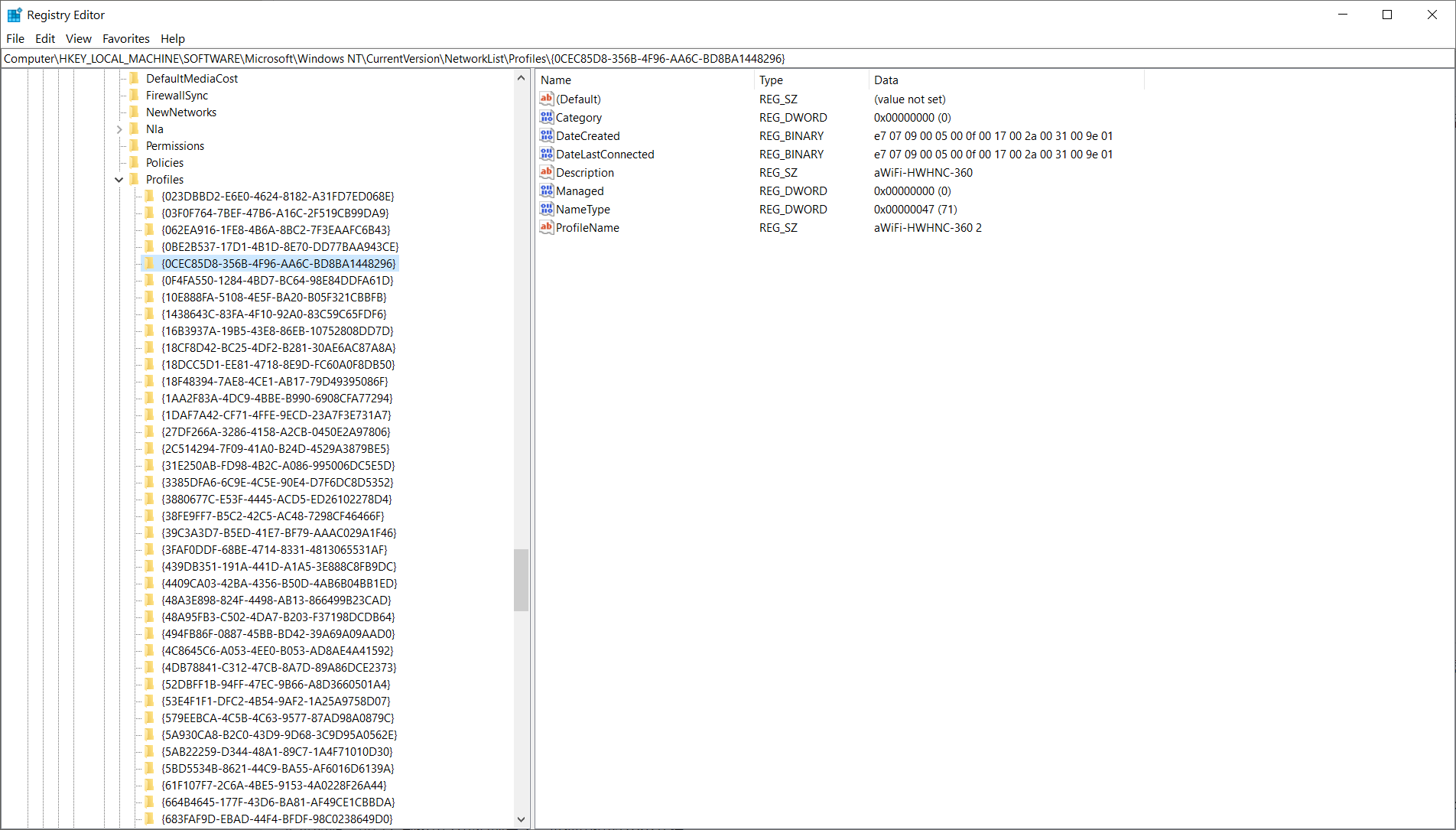Open the File menu
Screen dimensions: 1456x830
click(15, 38)
